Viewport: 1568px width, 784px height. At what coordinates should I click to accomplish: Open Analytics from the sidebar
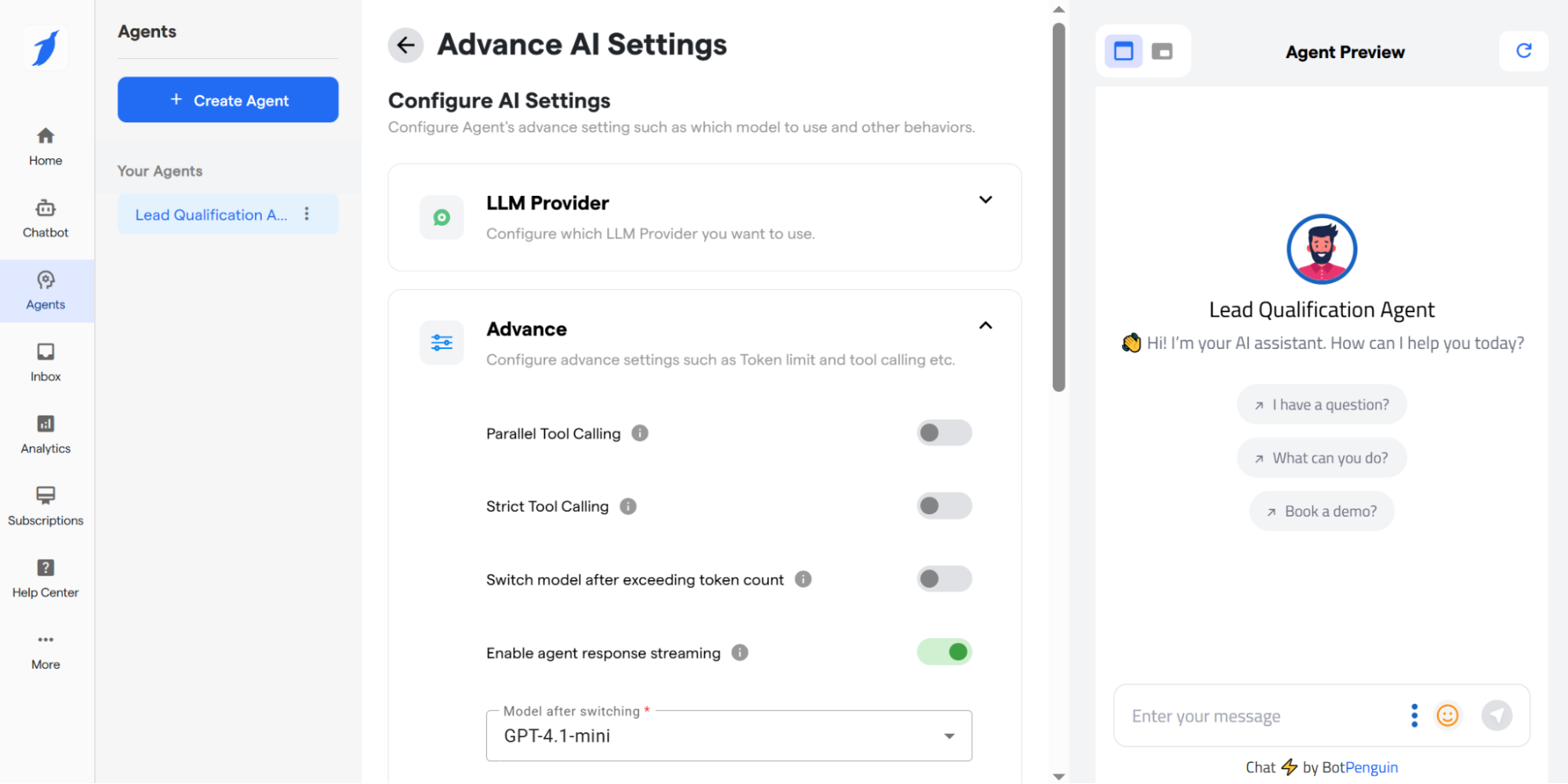coord(45,434)
